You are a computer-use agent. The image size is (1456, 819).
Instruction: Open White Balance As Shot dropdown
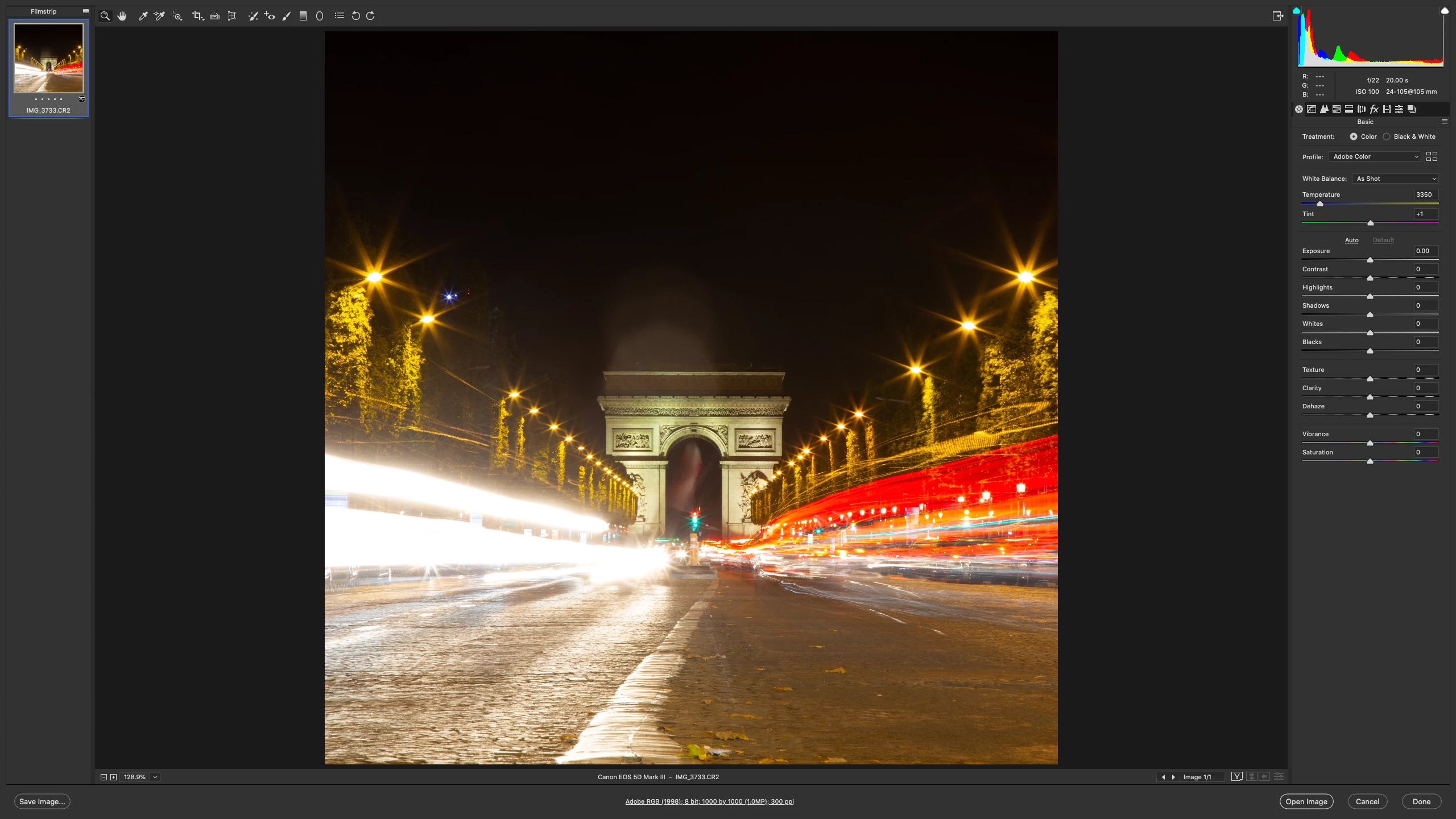pyautogui.click(x=1396, y=179)
